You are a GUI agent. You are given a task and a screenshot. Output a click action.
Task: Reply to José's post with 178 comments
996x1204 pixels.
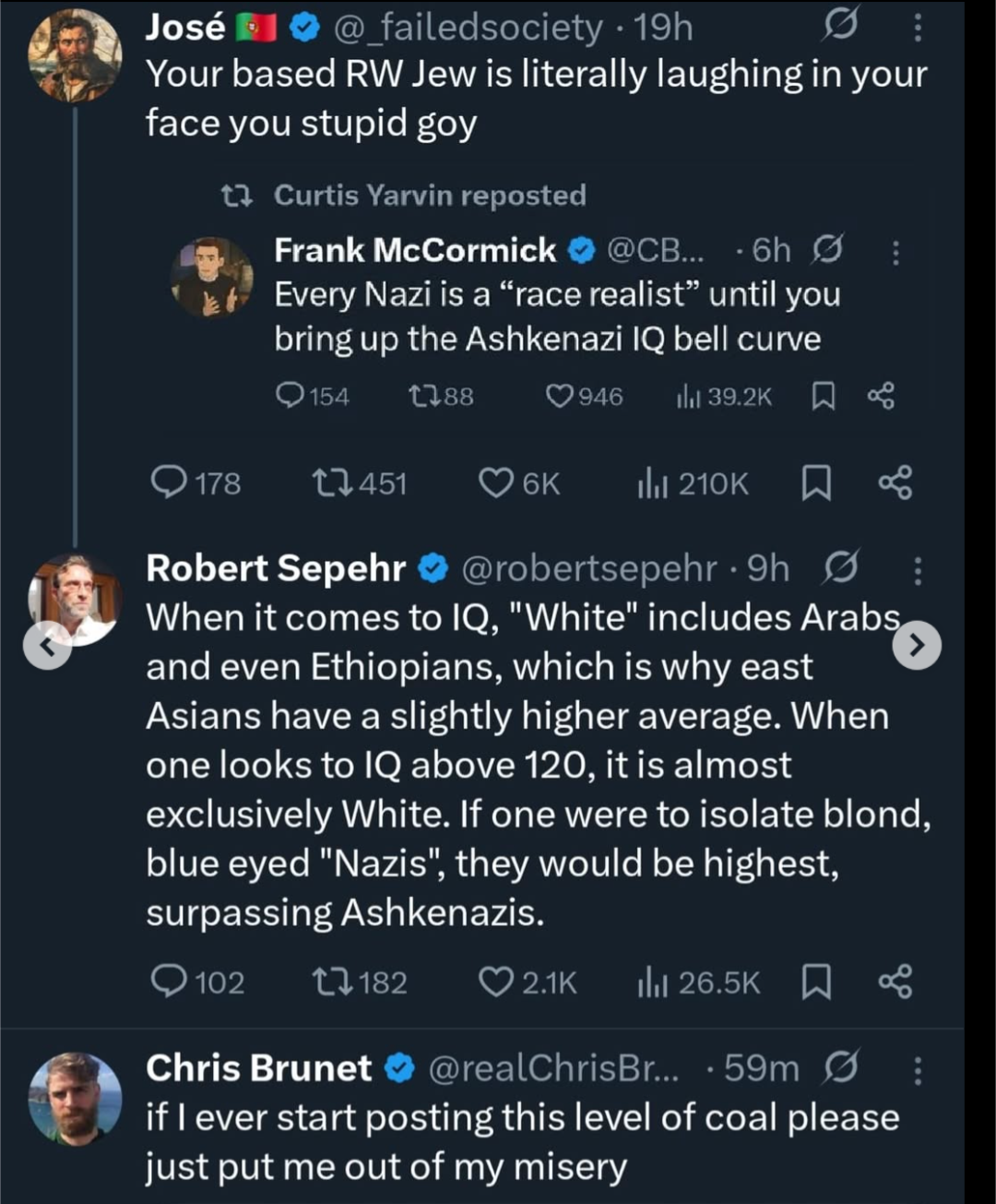click(169, 483)
